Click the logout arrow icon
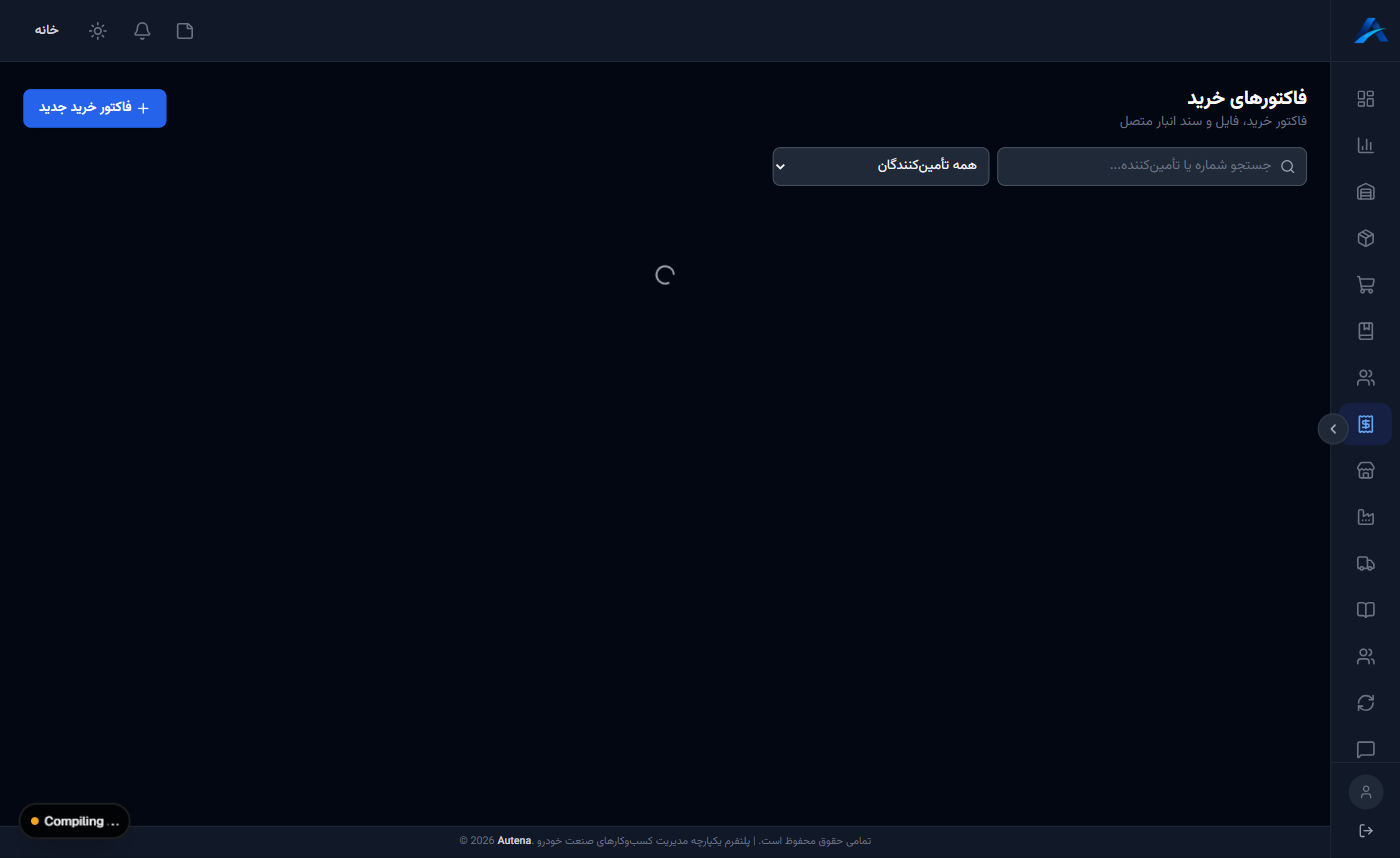 [1366, 831]
